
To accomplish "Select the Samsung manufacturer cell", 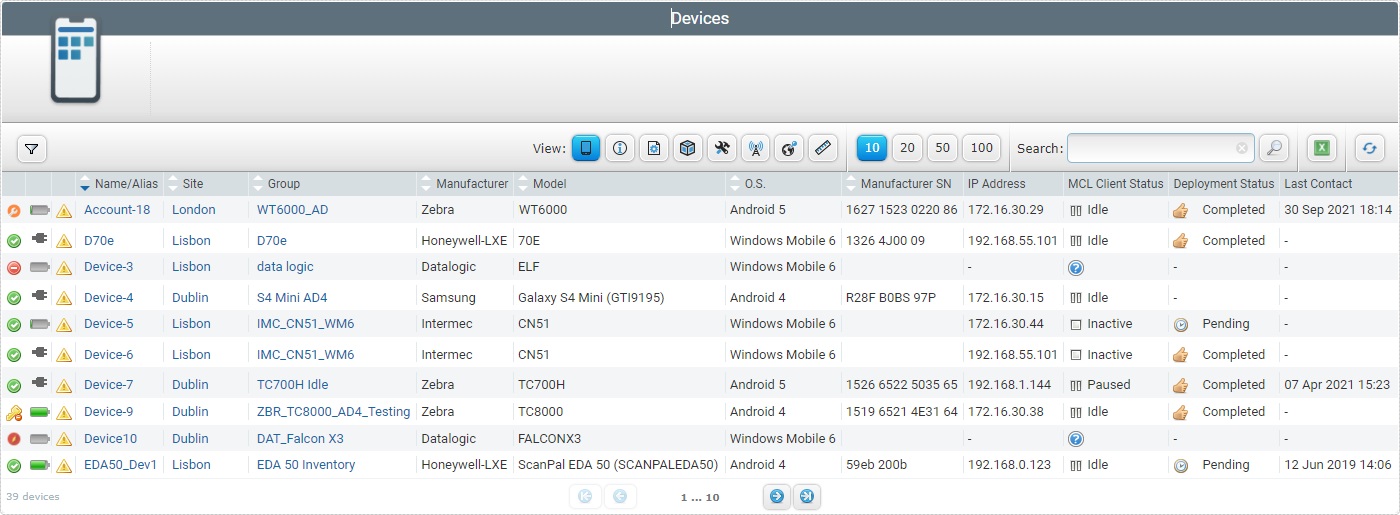I will tap(449, 298).
